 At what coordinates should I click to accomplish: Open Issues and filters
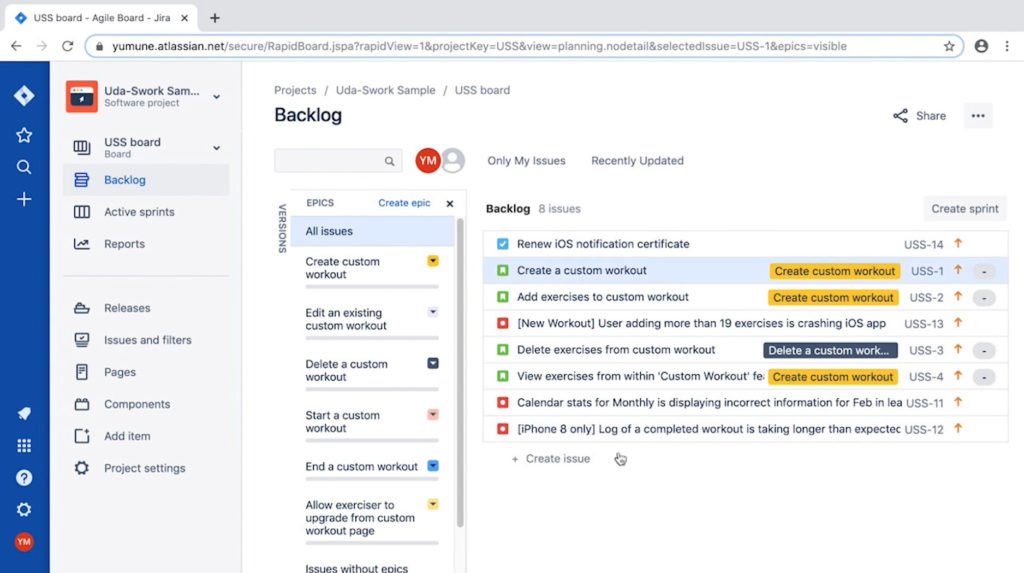(146, 340)
